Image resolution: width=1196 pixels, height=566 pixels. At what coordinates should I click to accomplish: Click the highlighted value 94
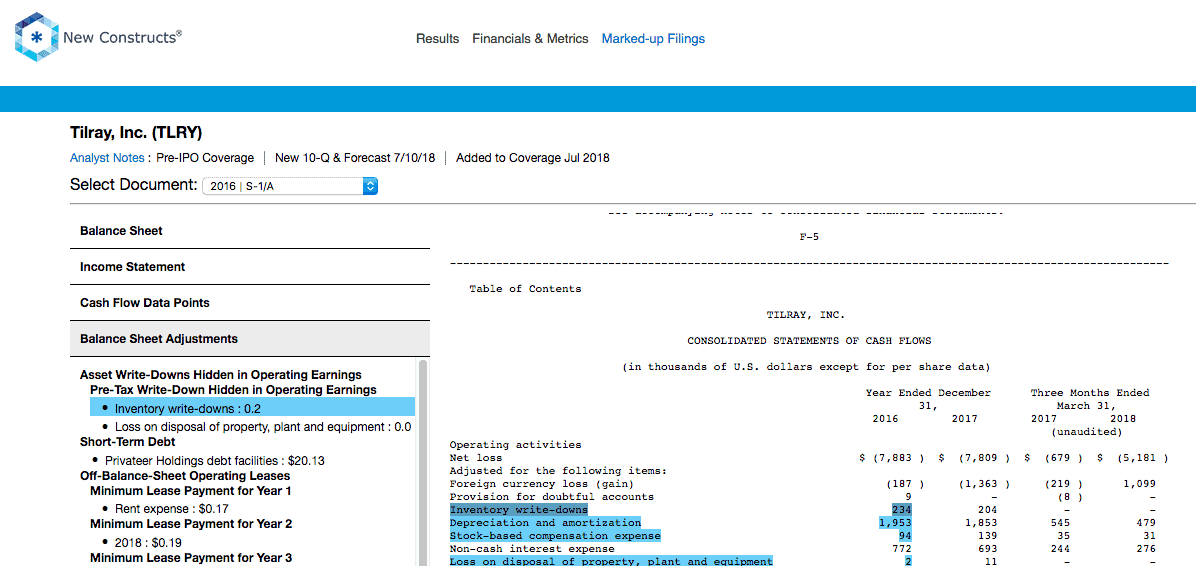coord(904,535)
